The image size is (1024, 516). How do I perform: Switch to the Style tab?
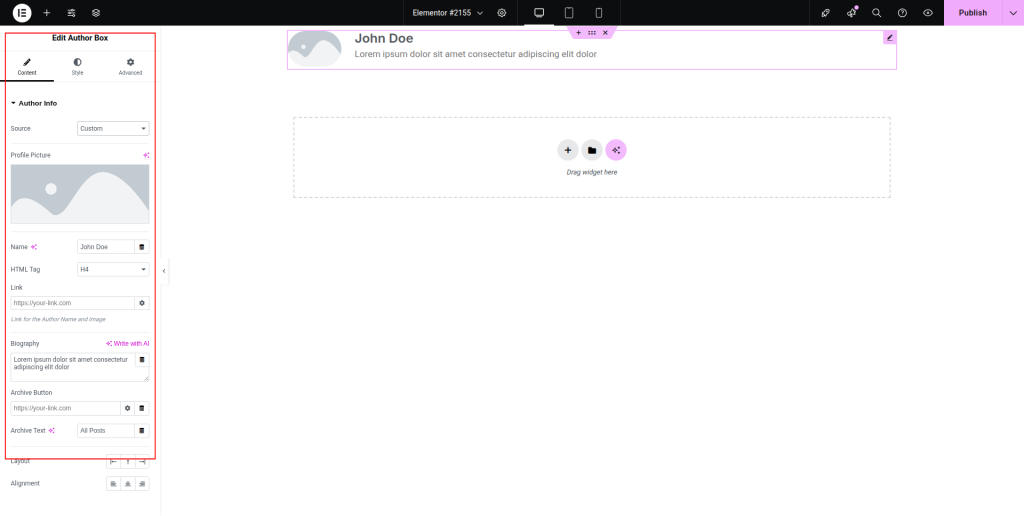78,67
